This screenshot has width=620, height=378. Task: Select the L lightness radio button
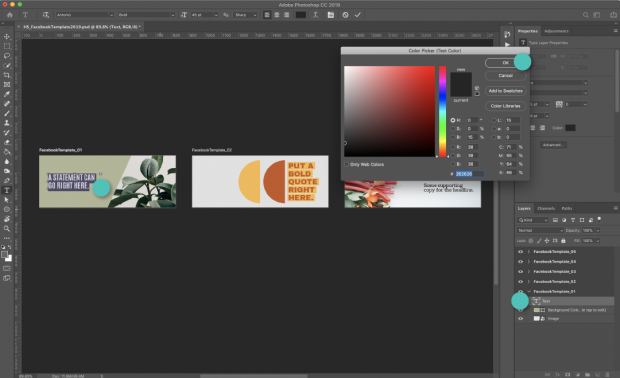pyautogui.click(x=494, y=120)
